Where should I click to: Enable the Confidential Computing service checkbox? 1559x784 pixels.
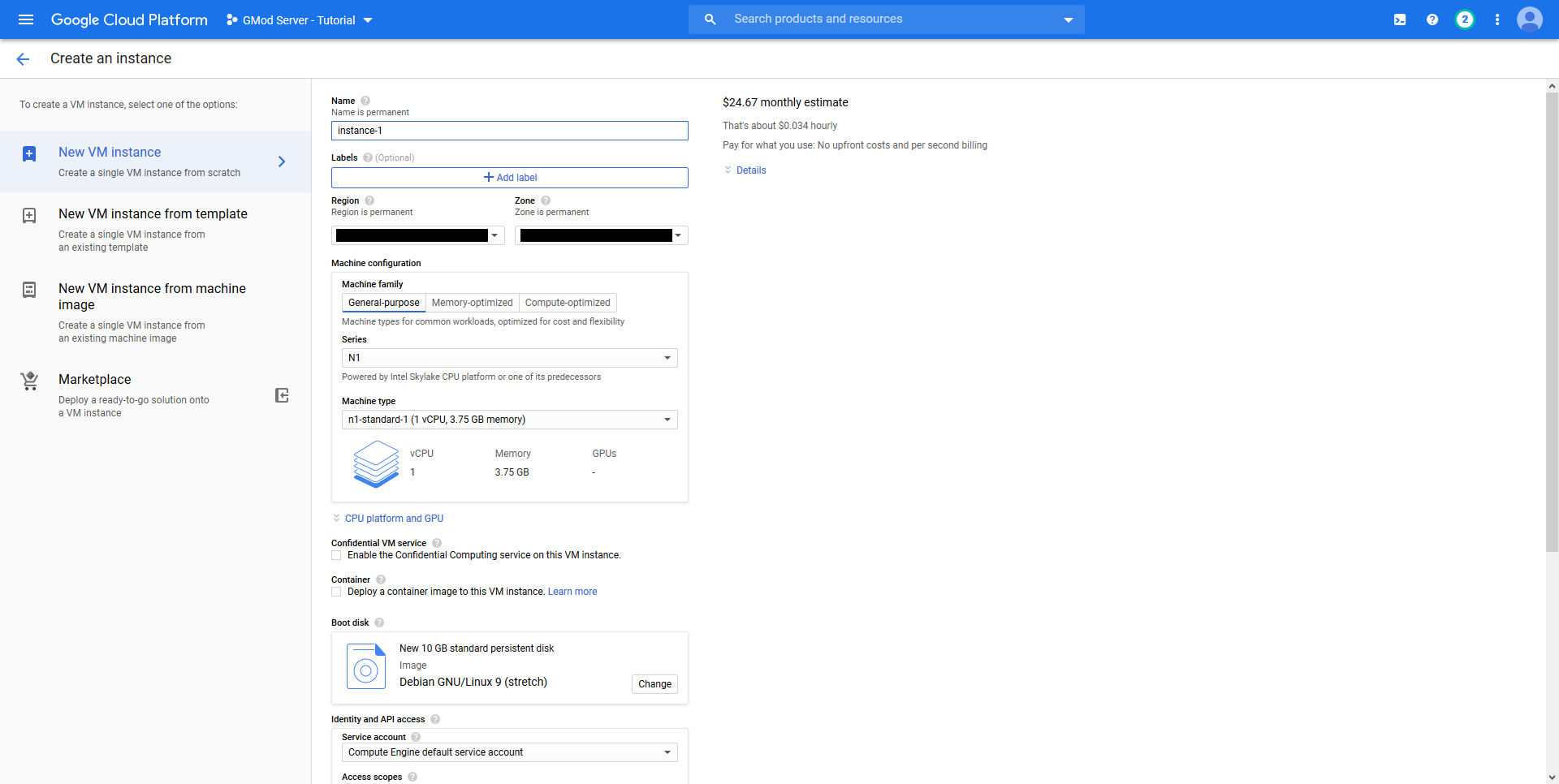point(336,555)
